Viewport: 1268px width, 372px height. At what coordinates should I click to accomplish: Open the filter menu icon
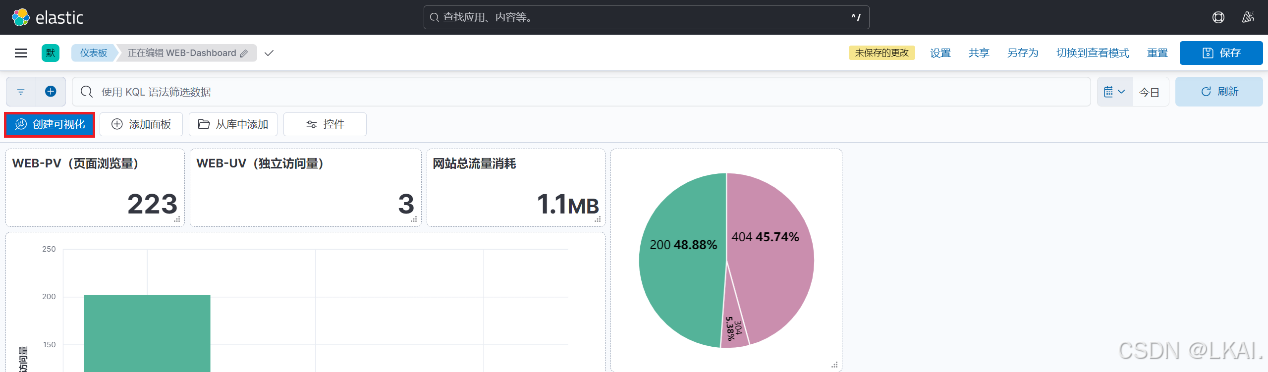point(21,91)
